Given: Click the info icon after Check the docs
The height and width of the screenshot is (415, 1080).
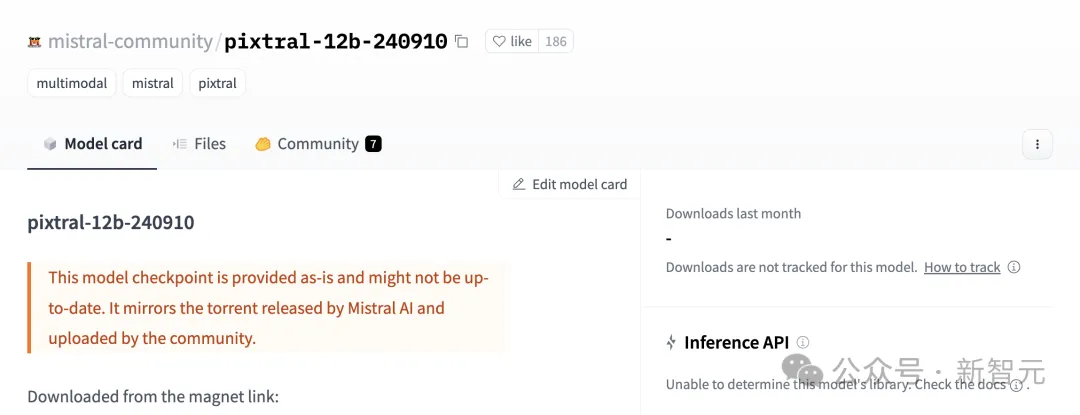Looking at the screenshot, I should tap(1016, 385).
